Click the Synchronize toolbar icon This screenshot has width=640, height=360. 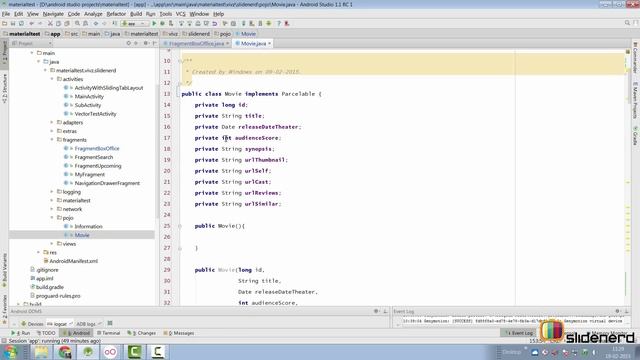22,24
